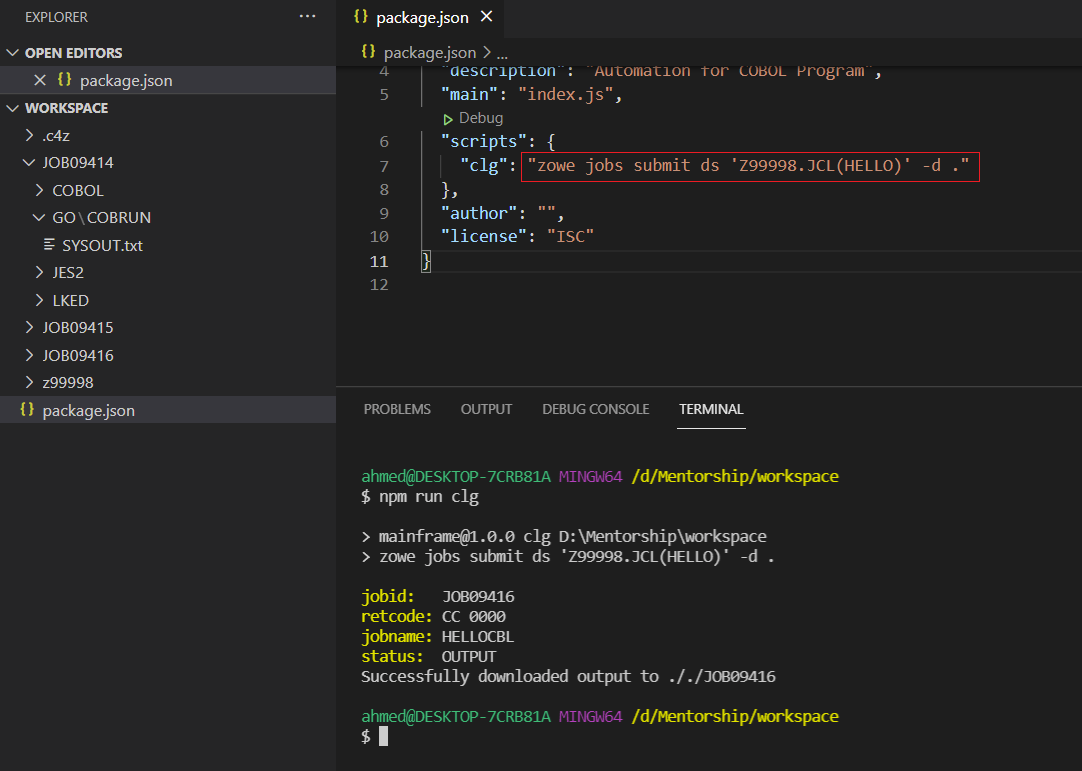Expand the COBOL folder
Image resolution: width=1082 pixels, height=771 pixels.
tap(39, 190)
